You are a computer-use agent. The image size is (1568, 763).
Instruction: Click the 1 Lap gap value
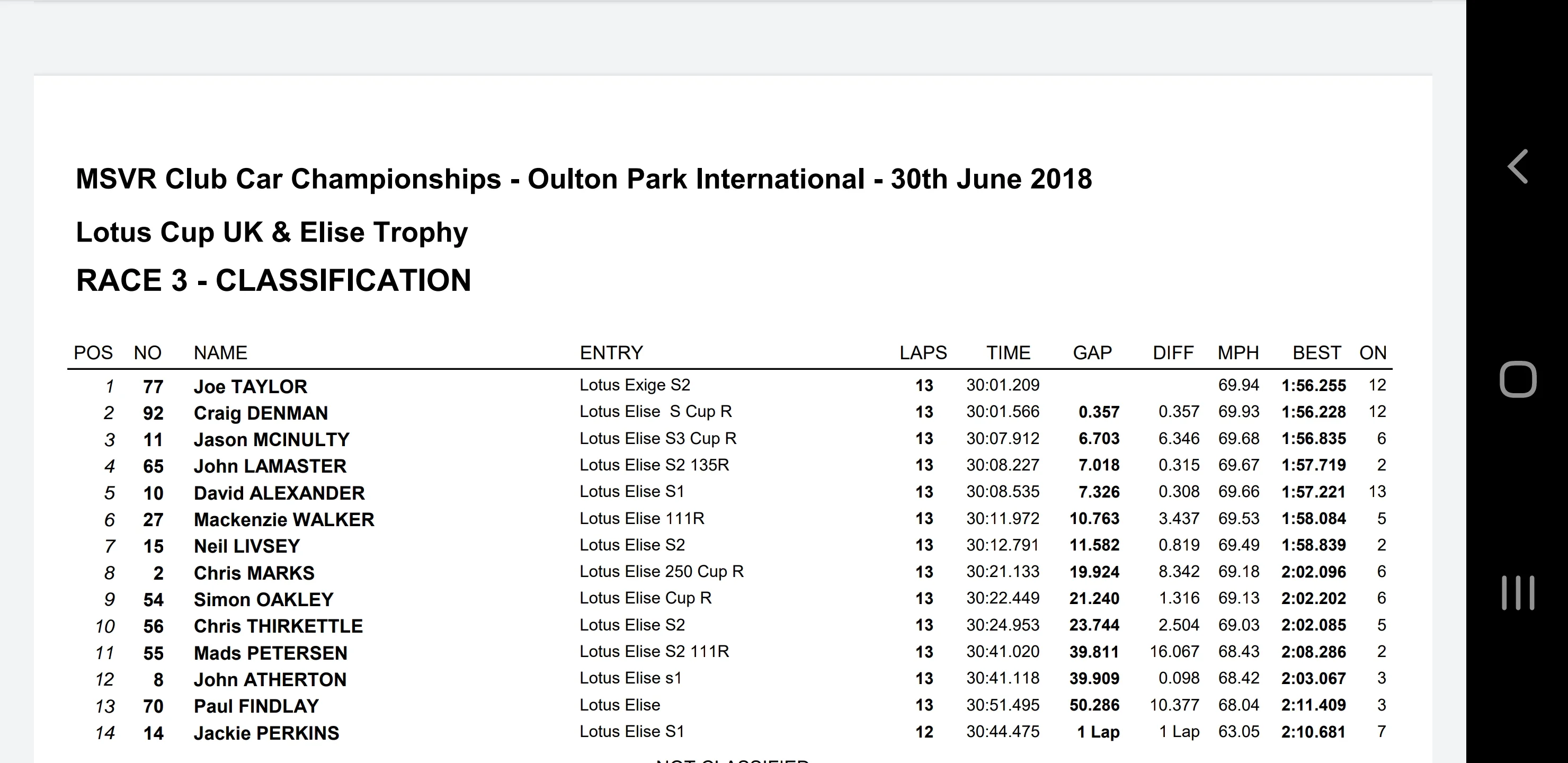point(1098,732)
